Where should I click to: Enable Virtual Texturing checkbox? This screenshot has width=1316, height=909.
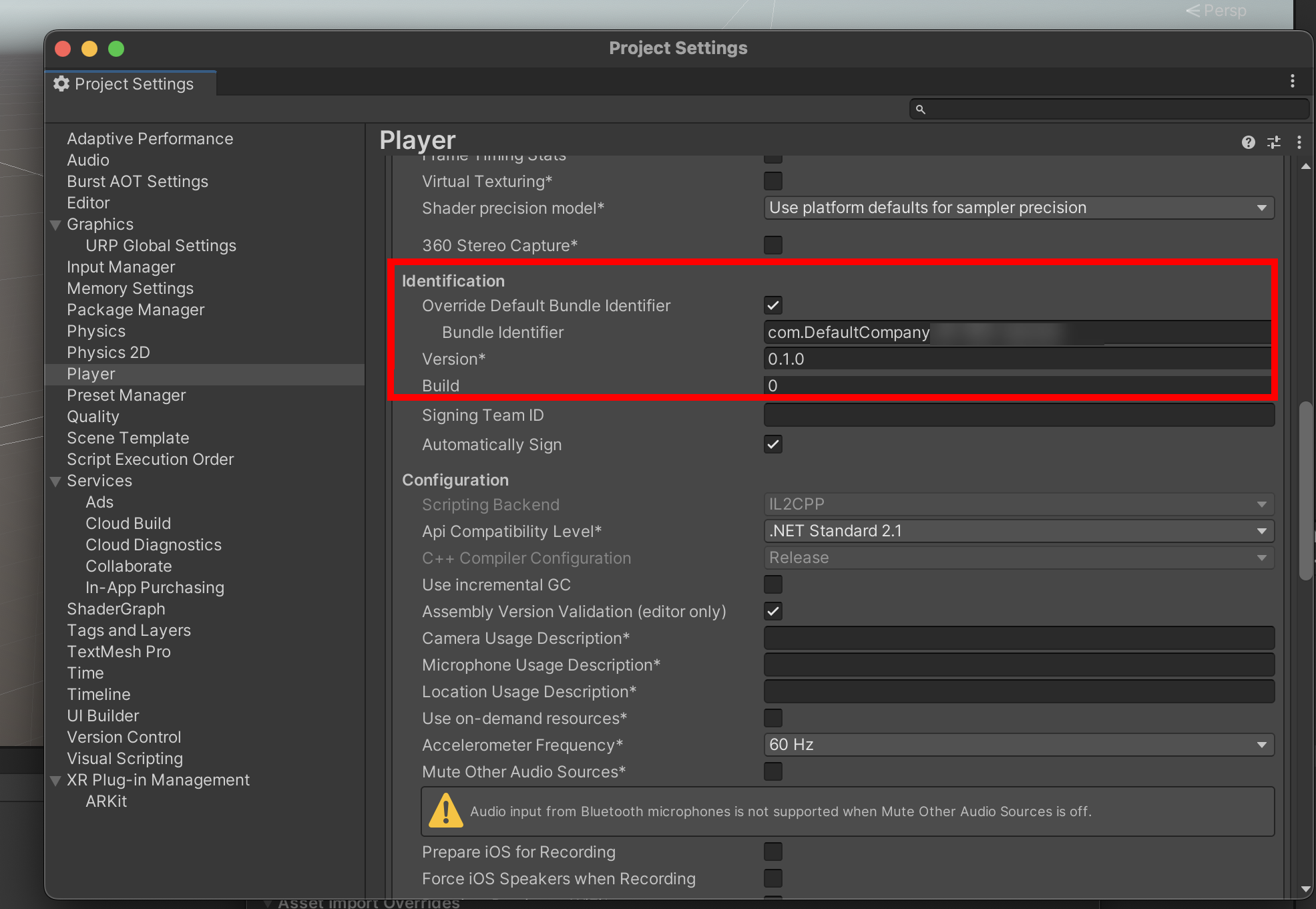(x=773, y=181)
